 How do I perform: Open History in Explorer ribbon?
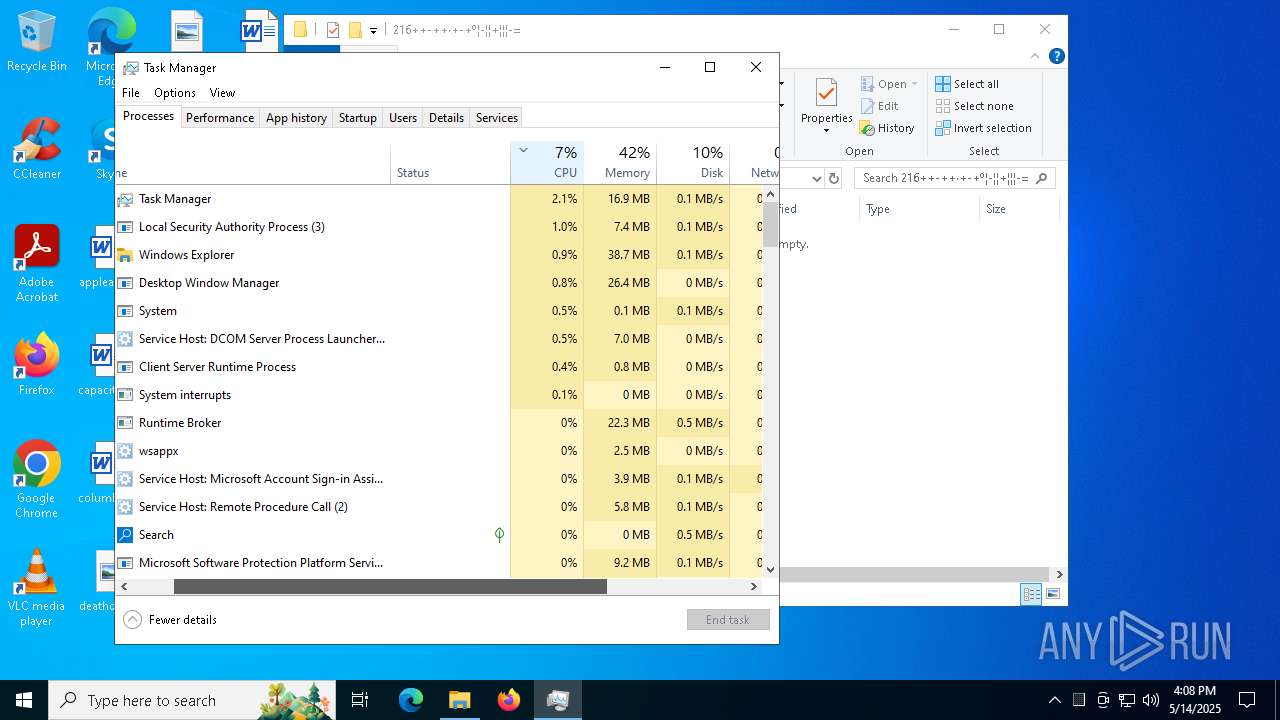[x=887, y=128]
